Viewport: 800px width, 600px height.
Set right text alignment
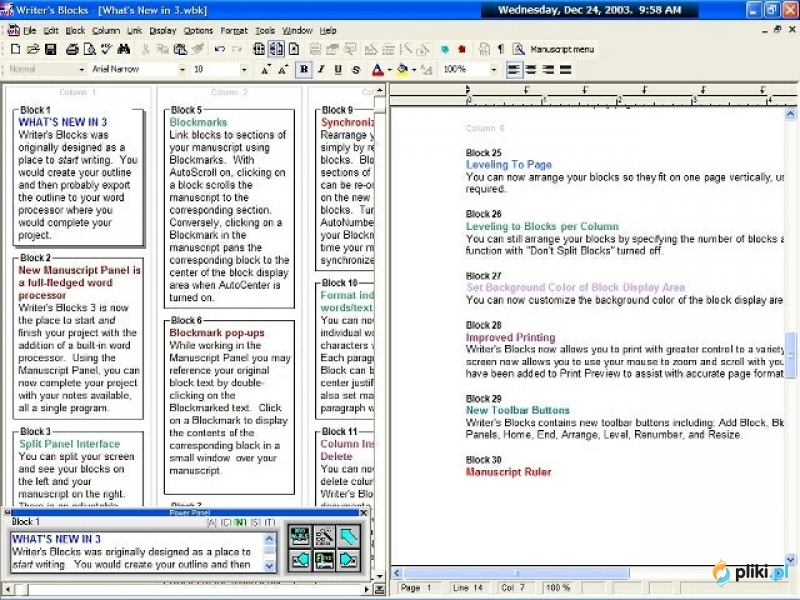(x=548, y=69)
